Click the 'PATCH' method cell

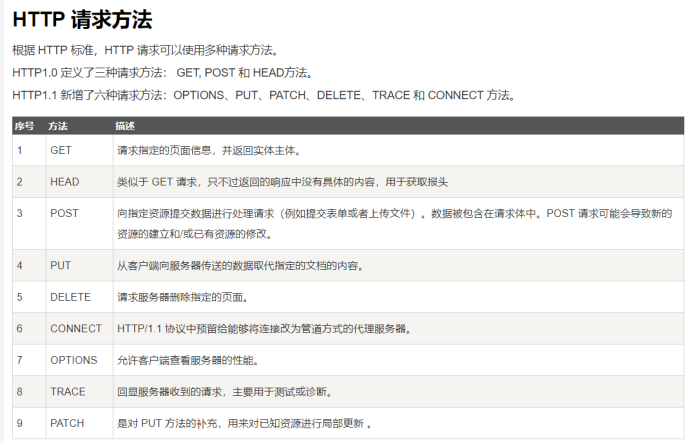[79, 423]
